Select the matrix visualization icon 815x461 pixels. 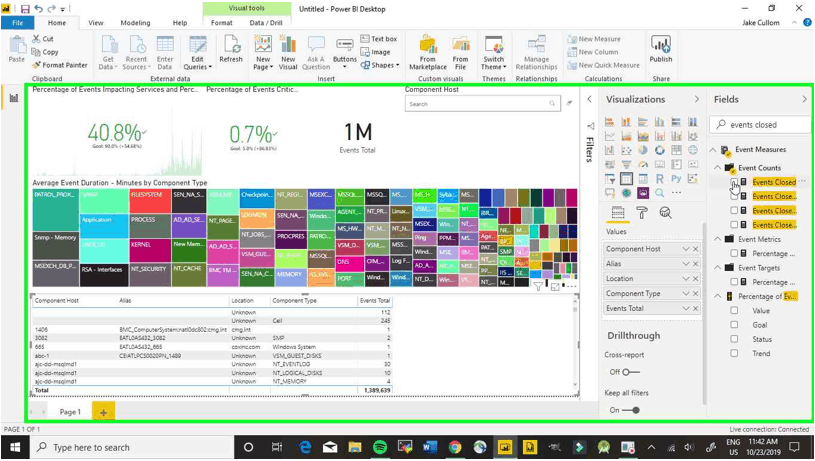point(643,178)
